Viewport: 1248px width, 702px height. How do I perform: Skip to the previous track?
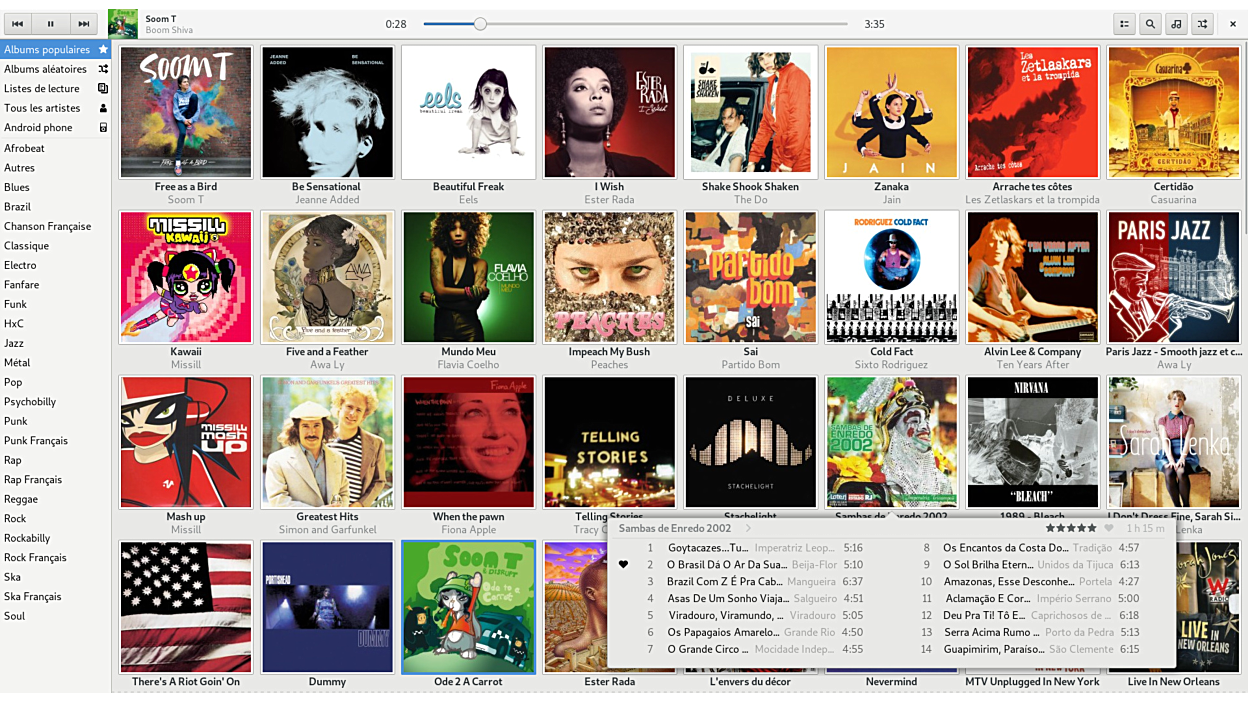(x=17, y=24)
